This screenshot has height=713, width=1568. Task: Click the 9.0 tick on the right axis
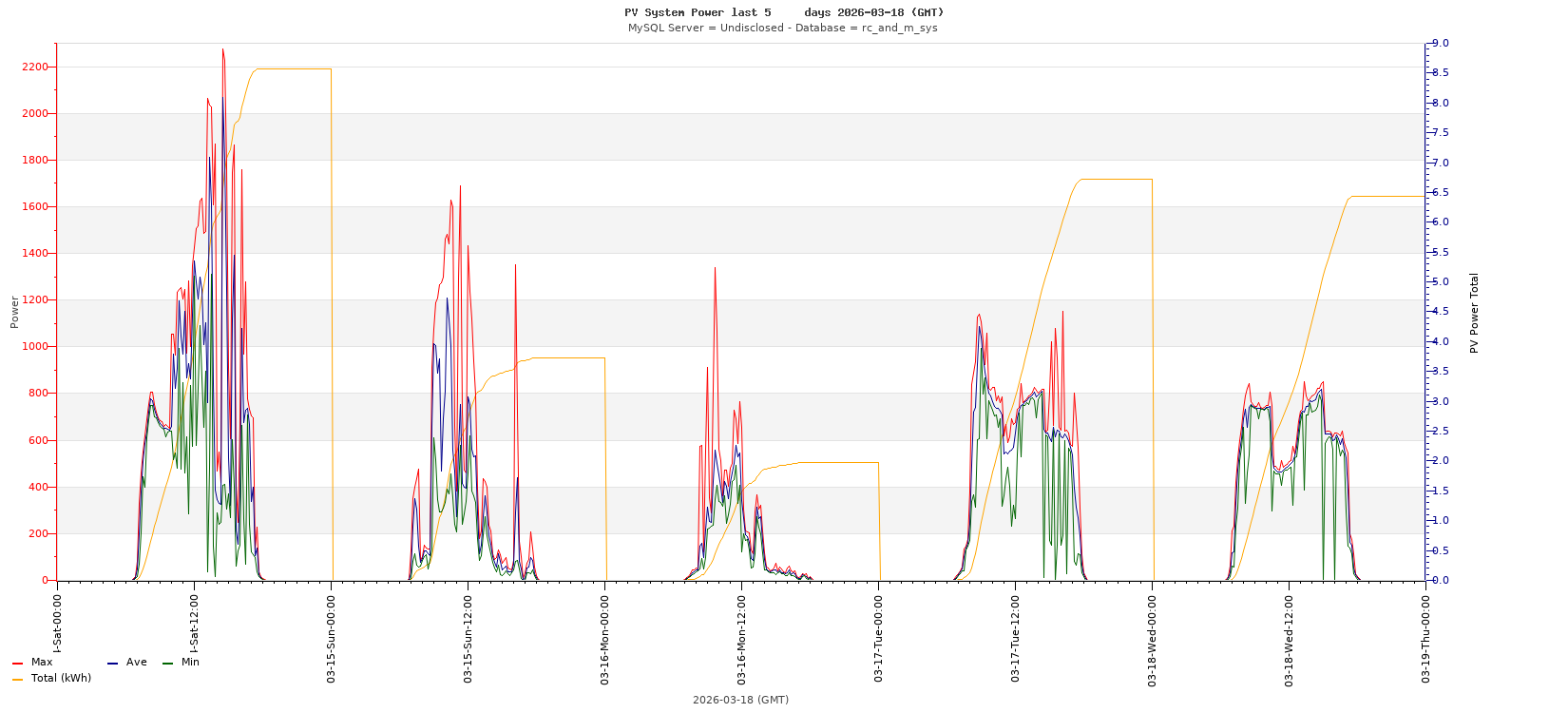pos(1440,44)
